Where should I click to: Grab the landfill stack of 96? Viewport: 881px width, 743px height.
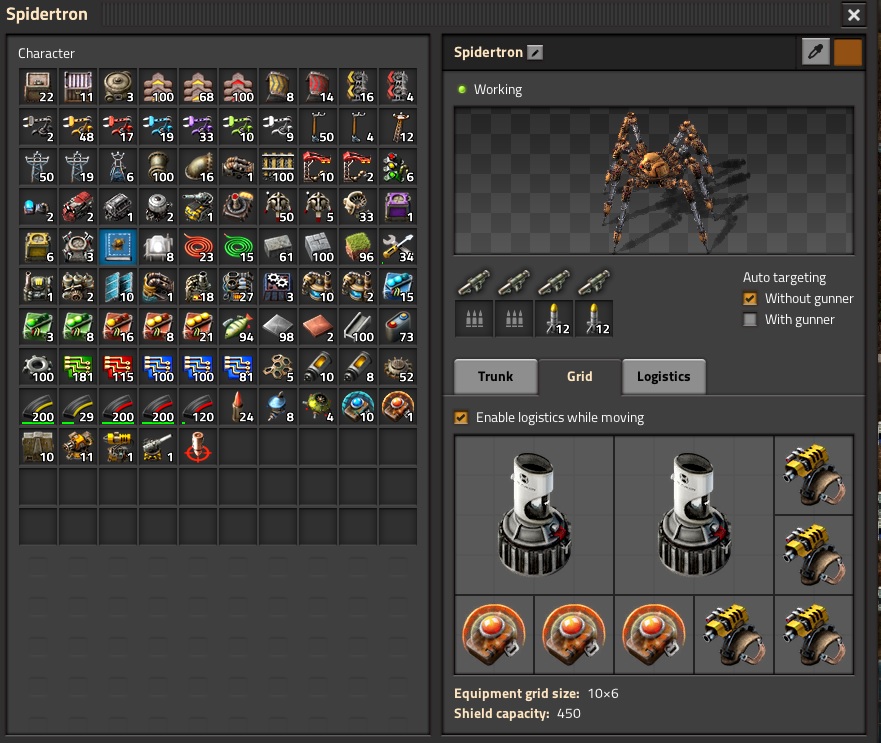[x=358, y=247]
